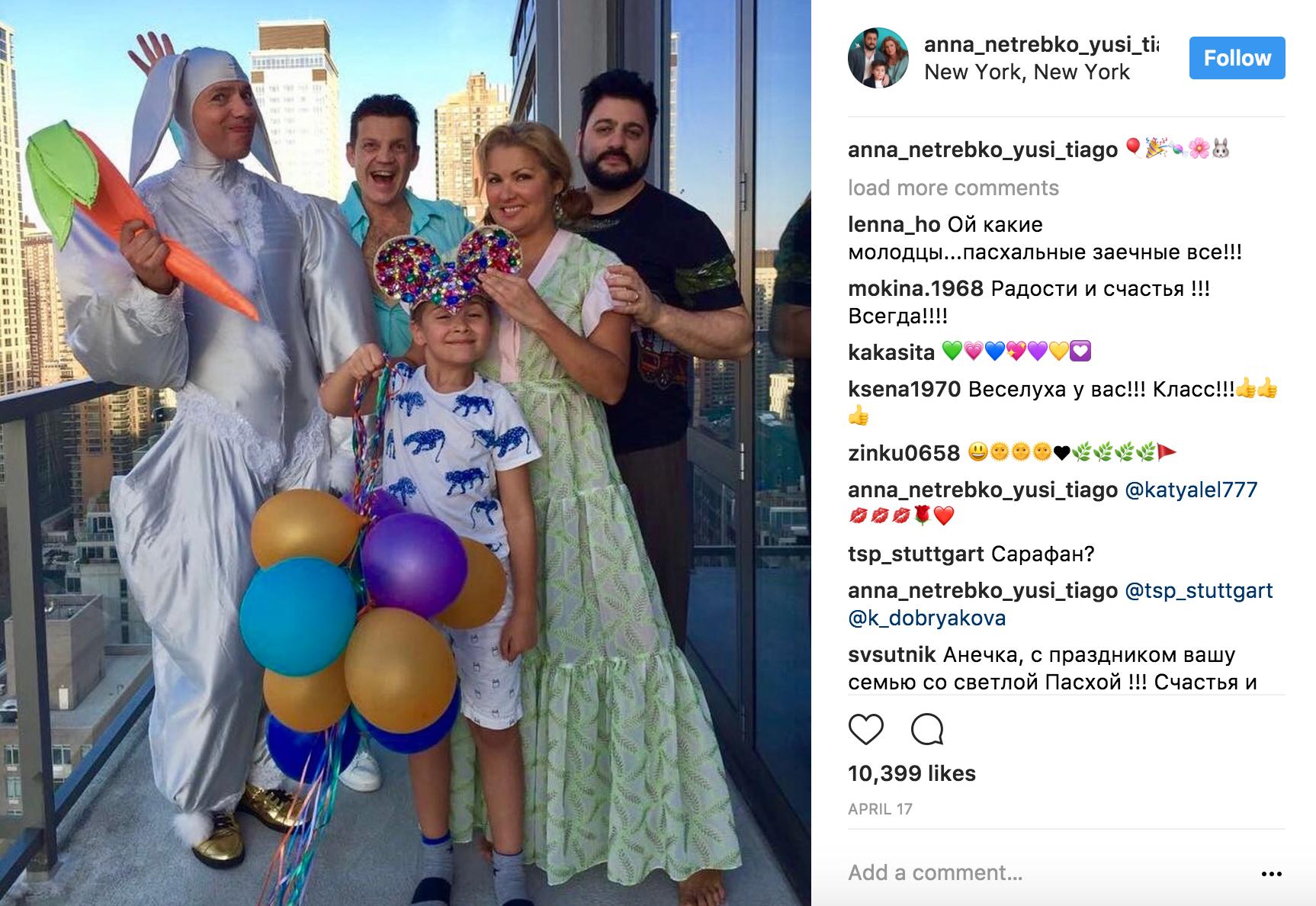Open the New York, New York location
Image resolution: width=1316 pixels, height=906 pixels.
tap(1027, 72)
